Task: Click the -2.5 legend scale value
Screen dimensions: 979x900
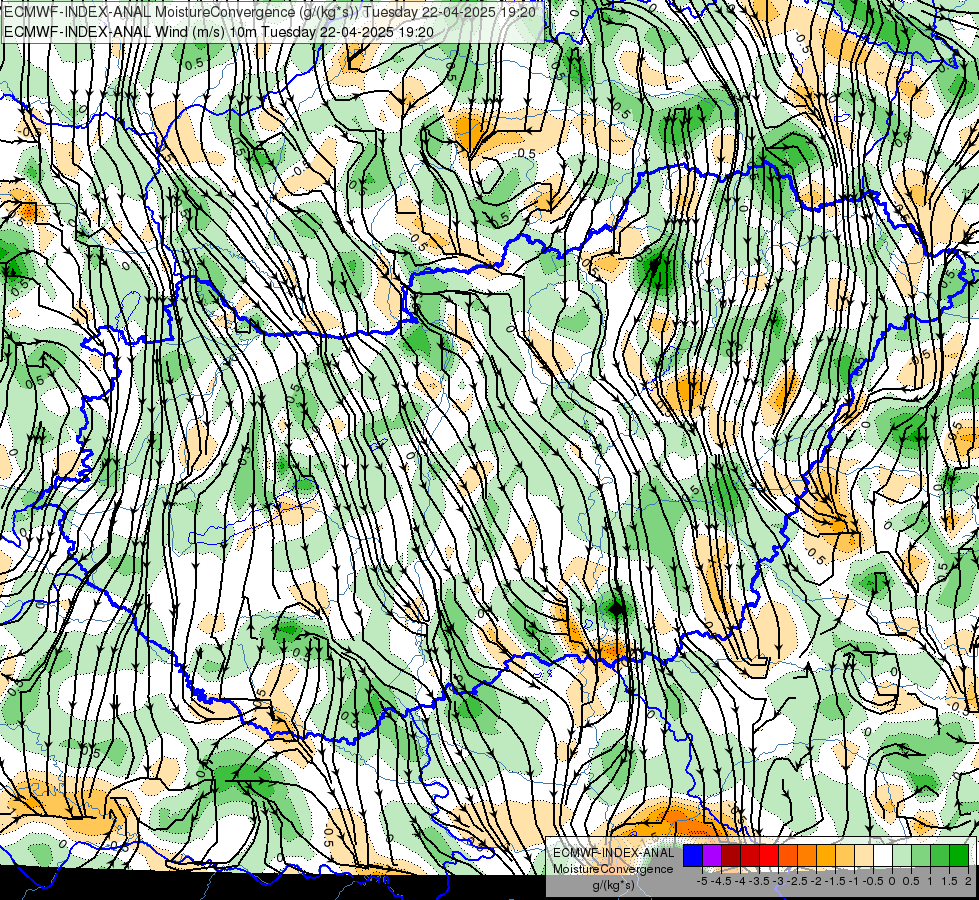Action: tap(797, 881)
